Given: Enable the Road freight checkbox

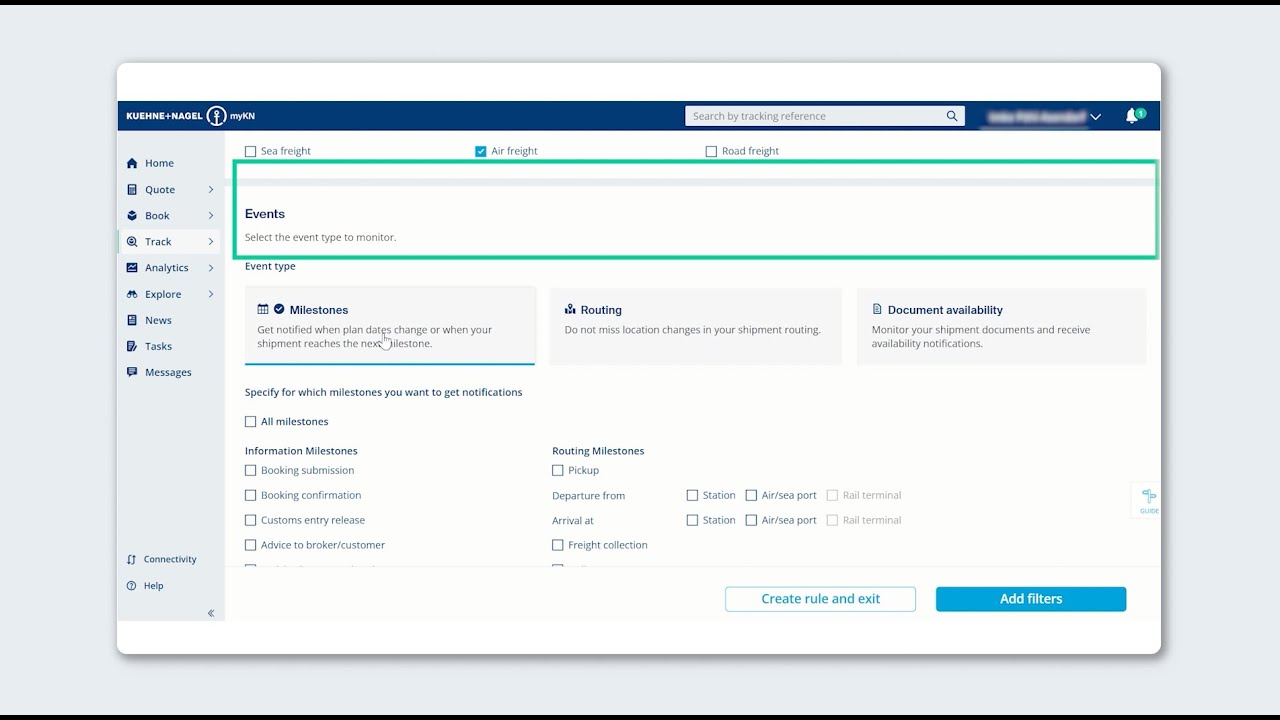Looking at the screenshot, I should (711, 151).
